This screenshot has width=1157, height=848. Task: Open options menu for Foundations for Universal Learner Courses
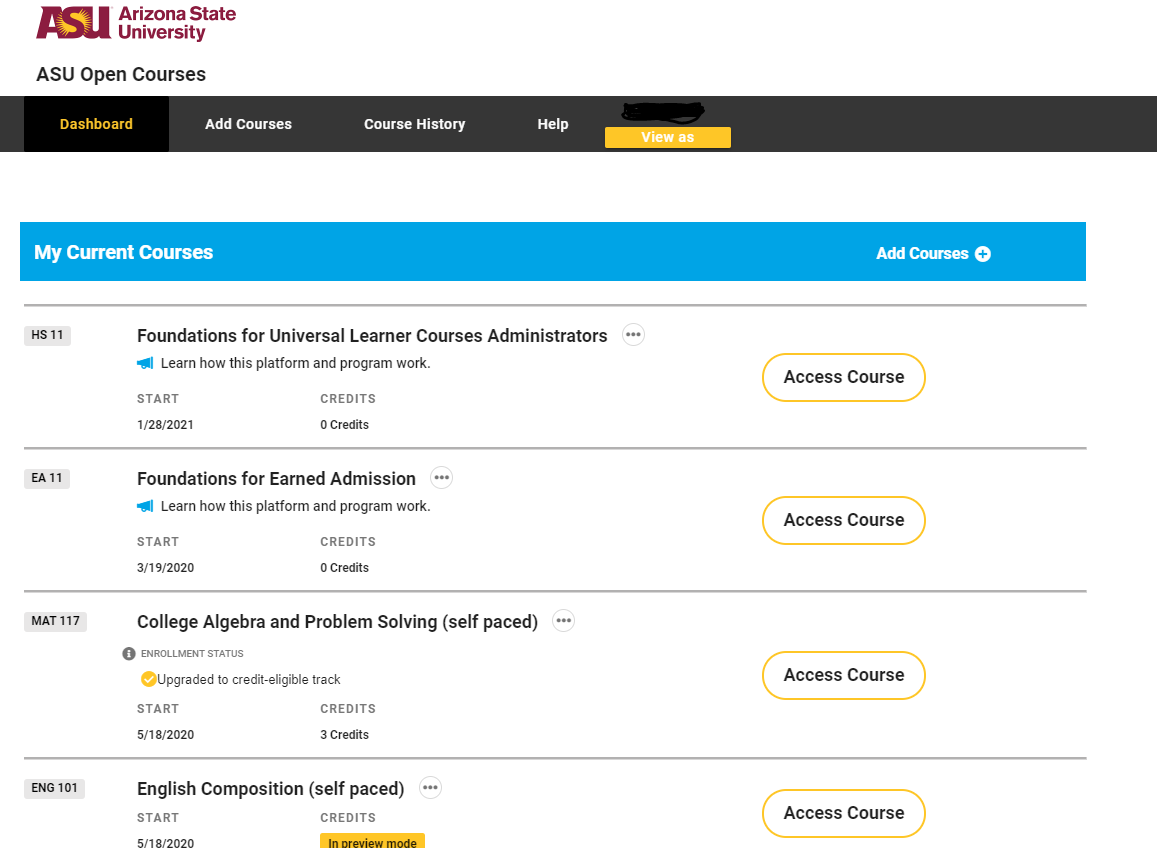point(633,335)
